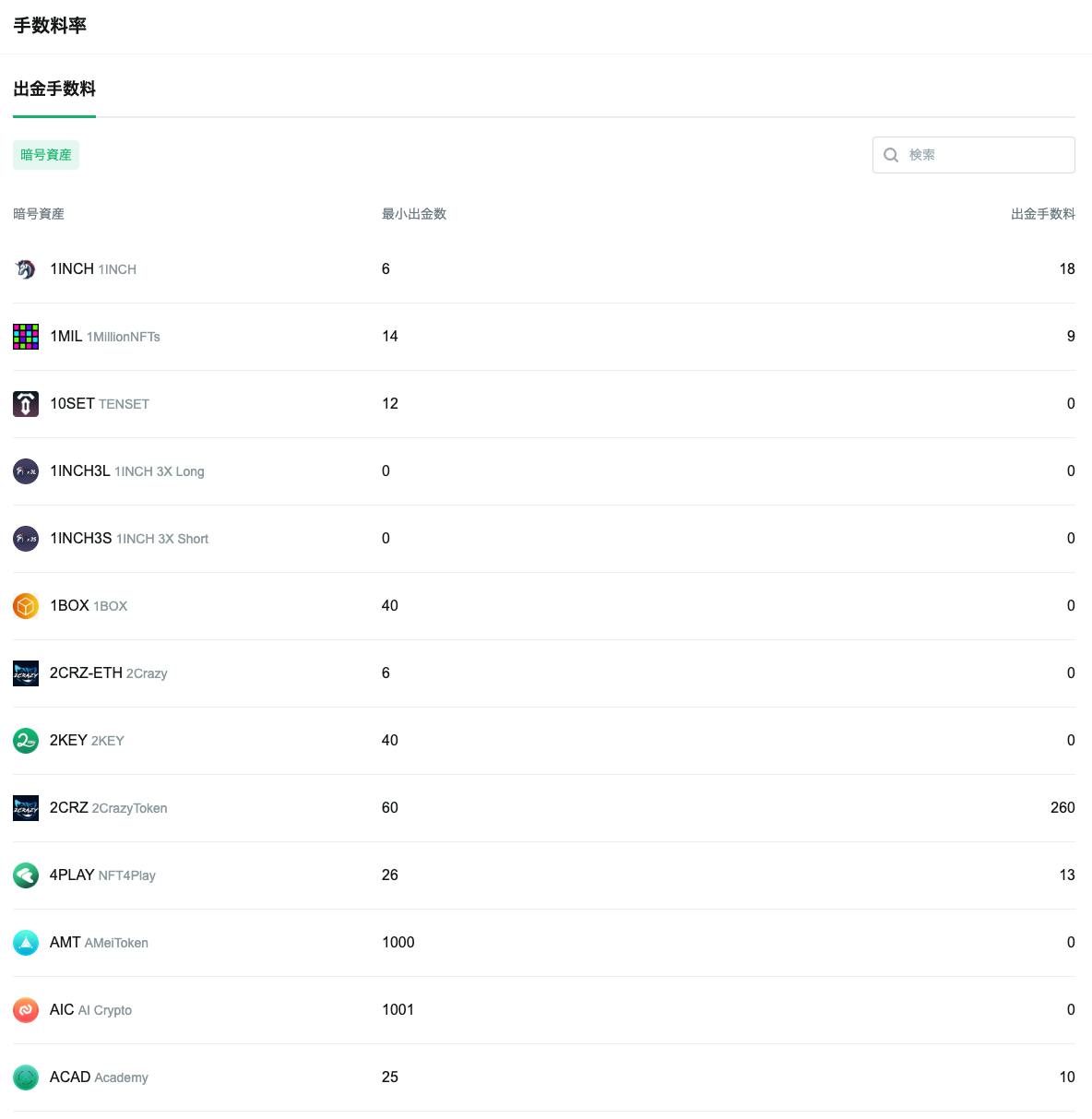
Task: Select the 暗号資産 filter tag
Action: [46, 155]
